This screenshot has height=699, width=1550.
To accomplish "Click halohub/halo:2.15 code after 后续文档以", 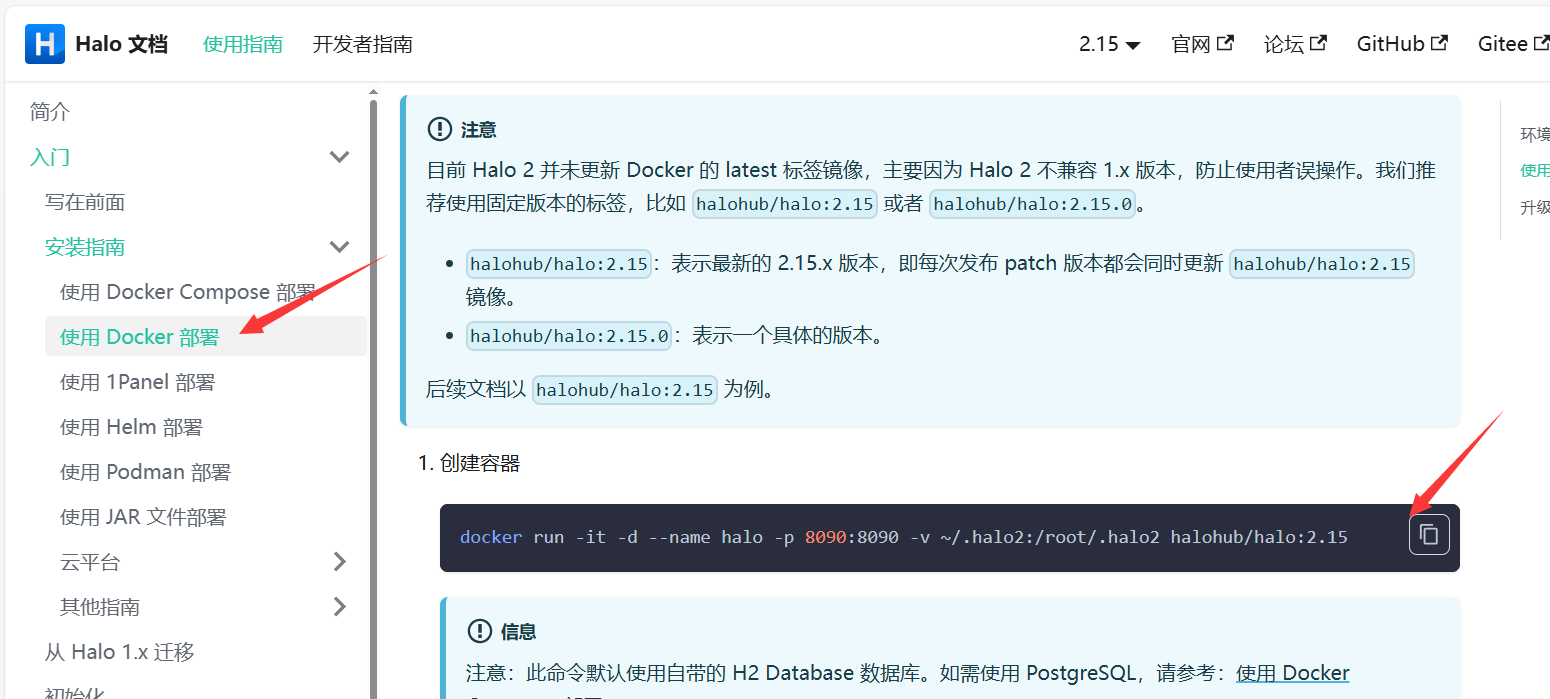I will click(x=625, y=389).
